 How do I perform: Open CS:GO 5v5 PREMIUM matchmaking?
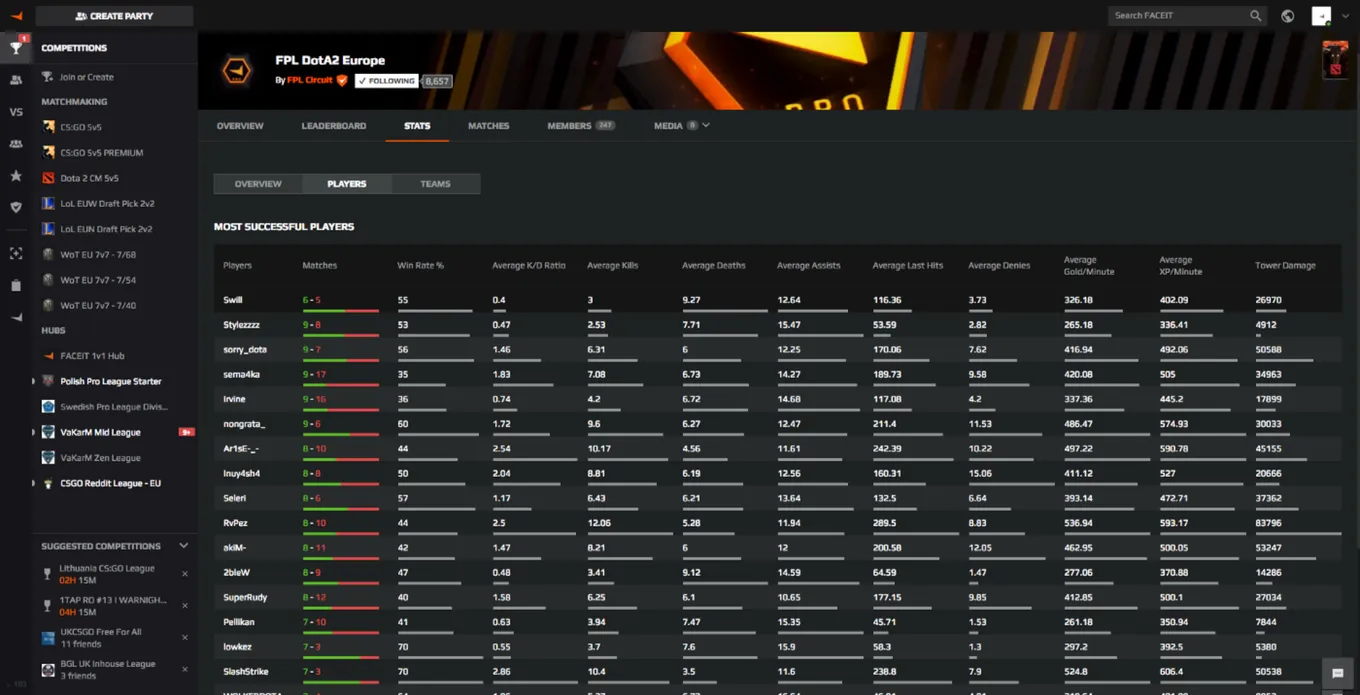pos(101,152)
